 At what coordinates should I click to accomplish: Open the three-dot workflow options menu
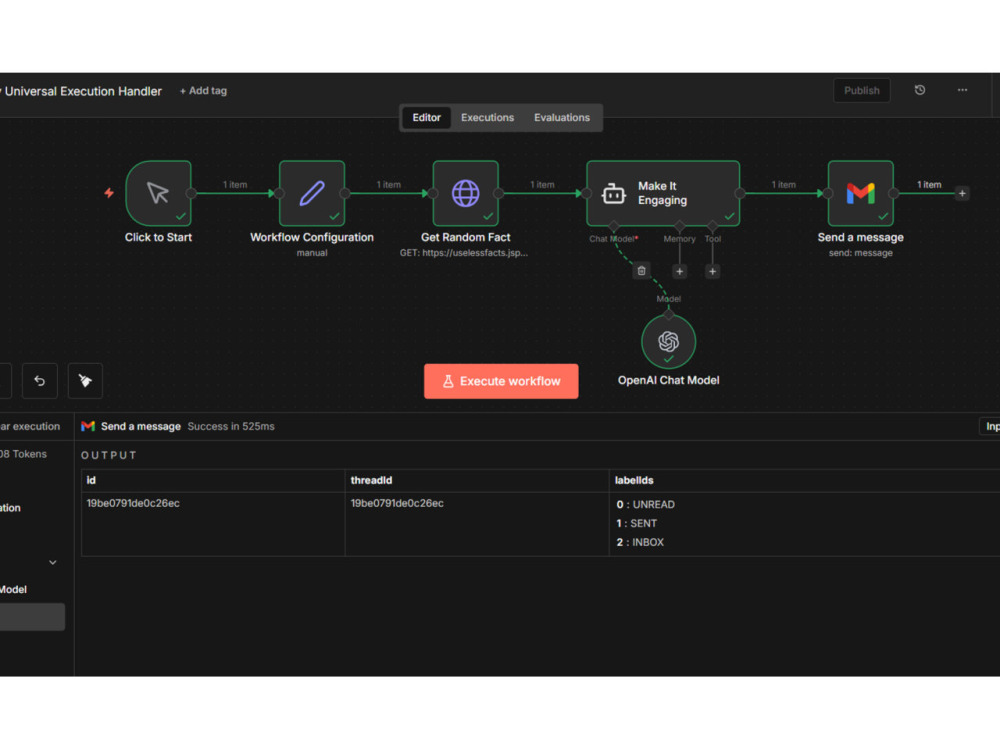click(x=962, y=91)
